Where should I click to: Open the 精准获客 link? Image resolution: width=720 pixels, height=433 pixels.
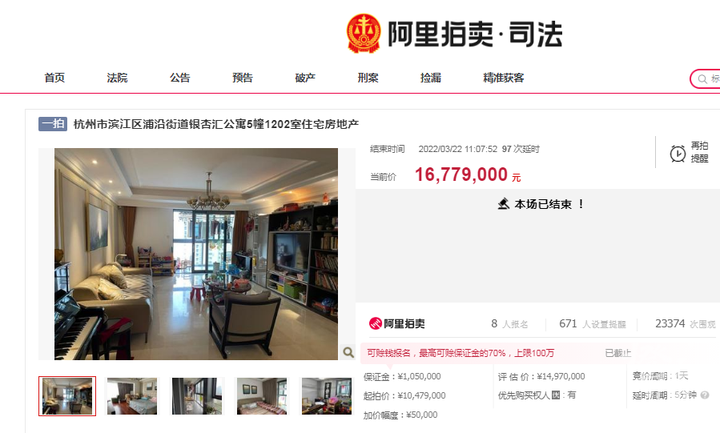504,78
